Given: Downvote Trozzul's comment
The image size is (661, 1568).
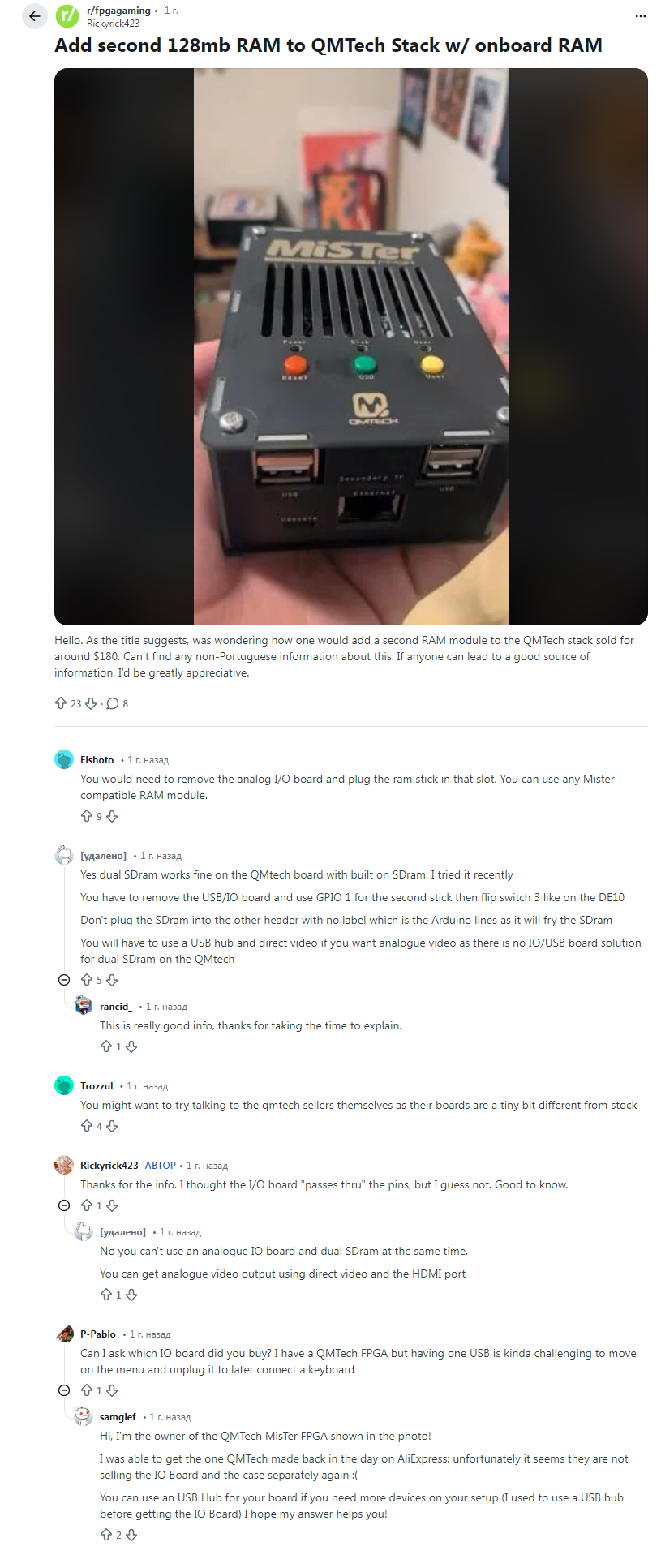Looking at the screenshot, I should click(112, 1126).
